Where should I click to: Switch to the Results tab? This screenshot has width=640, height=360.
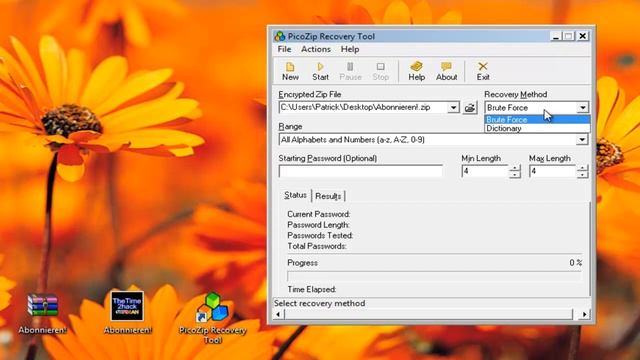pyautogui.click(x=328, y=196)
